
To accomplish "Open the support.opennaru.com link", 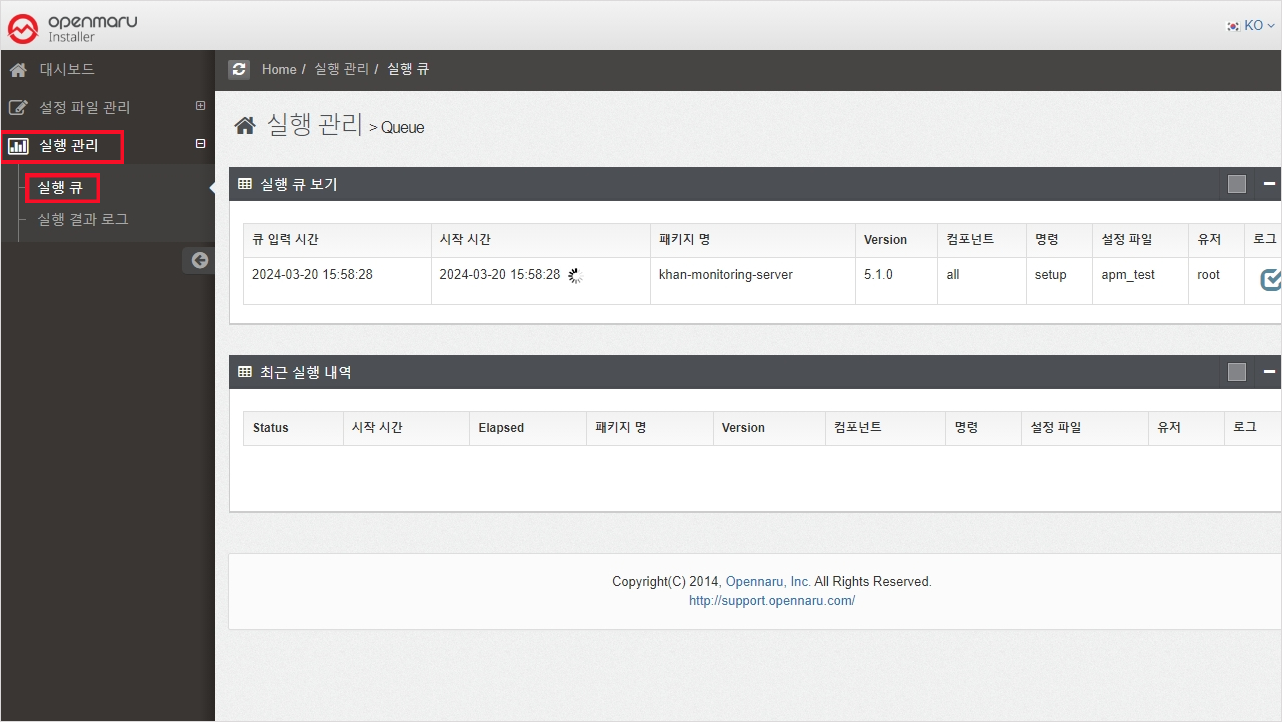I will [771, 601].
